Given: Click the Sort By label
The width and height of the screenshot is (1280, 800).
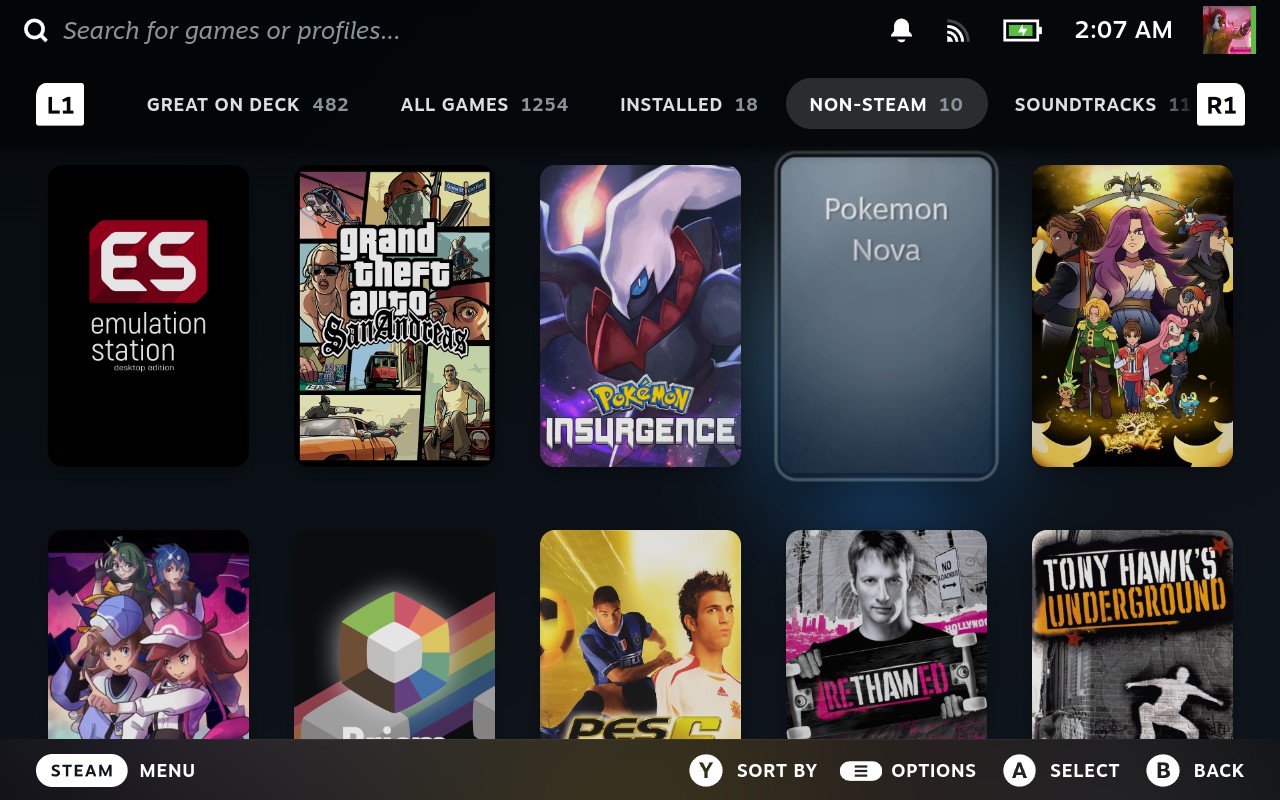Looking at the screenshot, I should click(x=777, y=771).
